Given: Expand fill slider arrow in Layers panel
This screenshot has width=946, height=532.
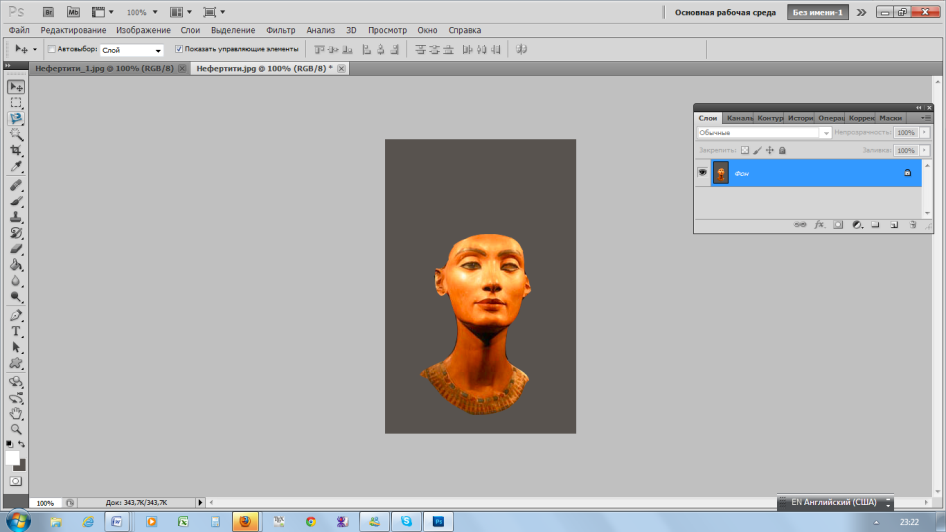Looking at the screenshot, I should (x=924, y=150).
